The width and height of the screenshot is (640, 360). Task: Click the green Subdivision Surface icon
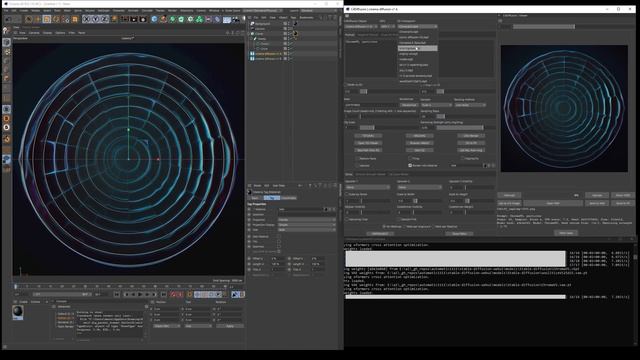pos(173,19)
